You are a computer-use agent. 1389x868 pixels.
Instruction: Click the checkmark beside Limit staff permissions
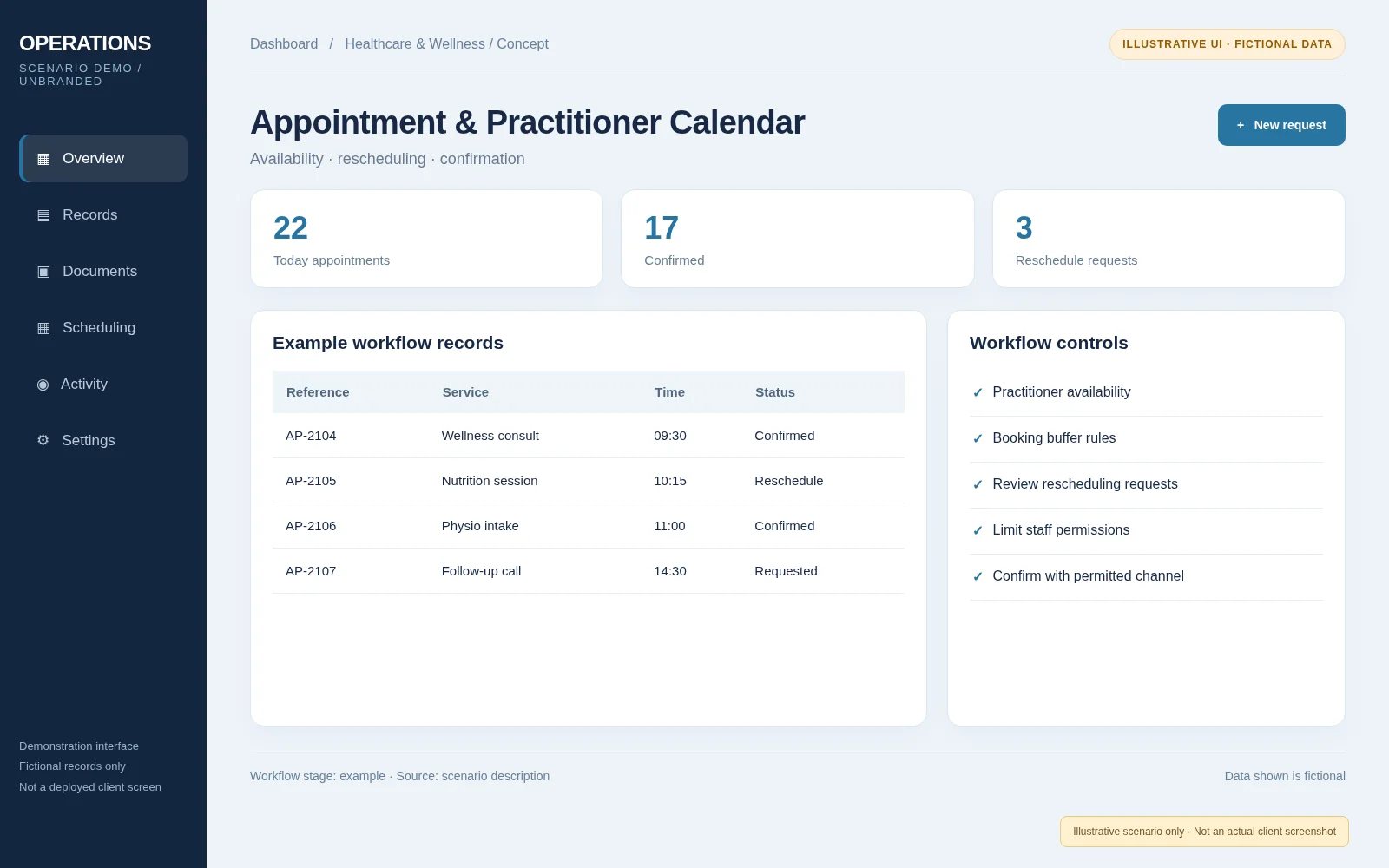point(978,530)
